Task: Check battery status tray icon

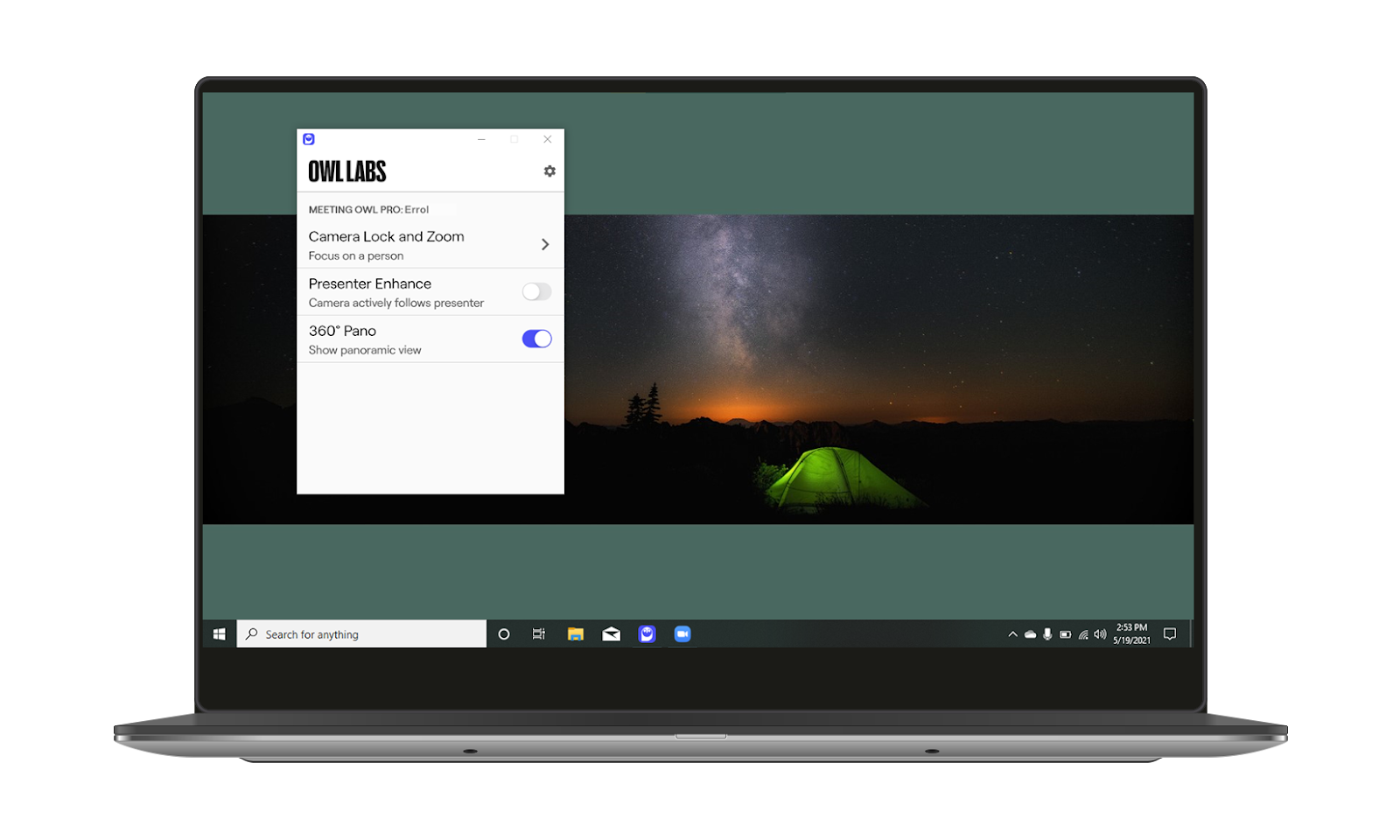Action: pyautogui.click(x=1065, y=634)
